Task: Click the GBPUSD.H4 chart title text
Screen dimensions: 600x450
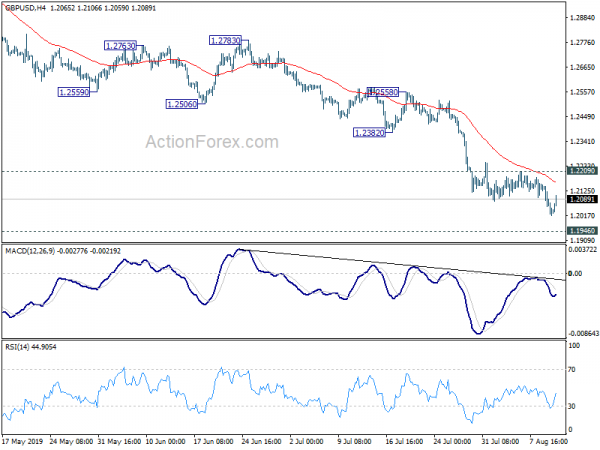Action: tap(23, 8)
